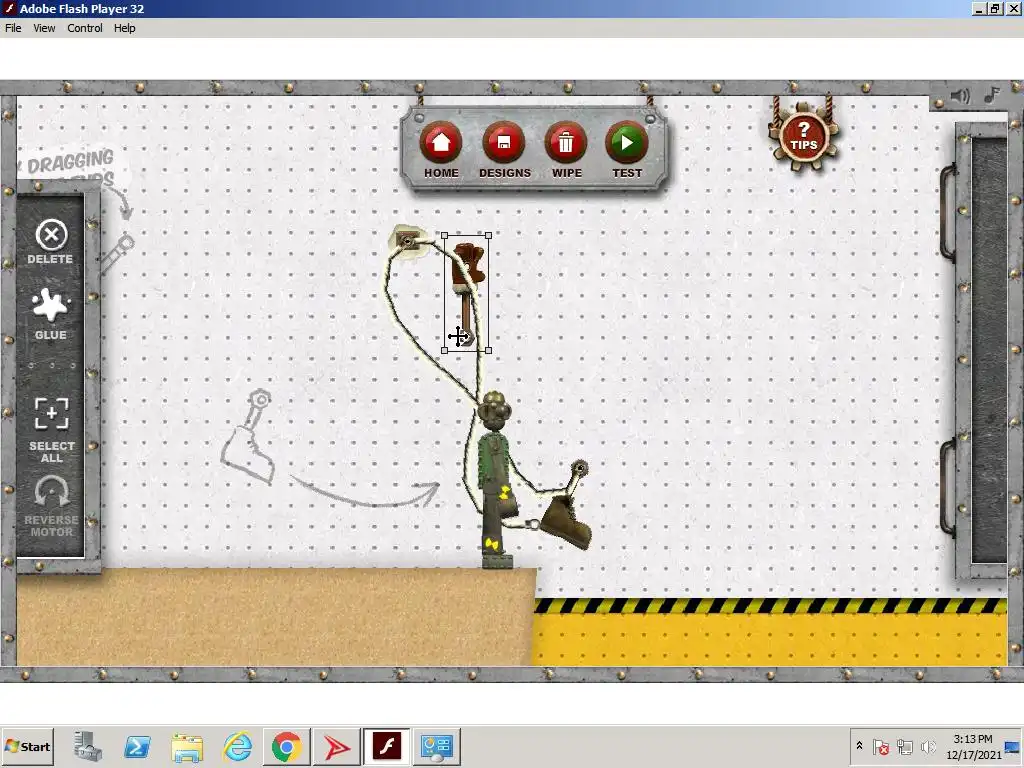Open the TIPS gear sign

803,138
